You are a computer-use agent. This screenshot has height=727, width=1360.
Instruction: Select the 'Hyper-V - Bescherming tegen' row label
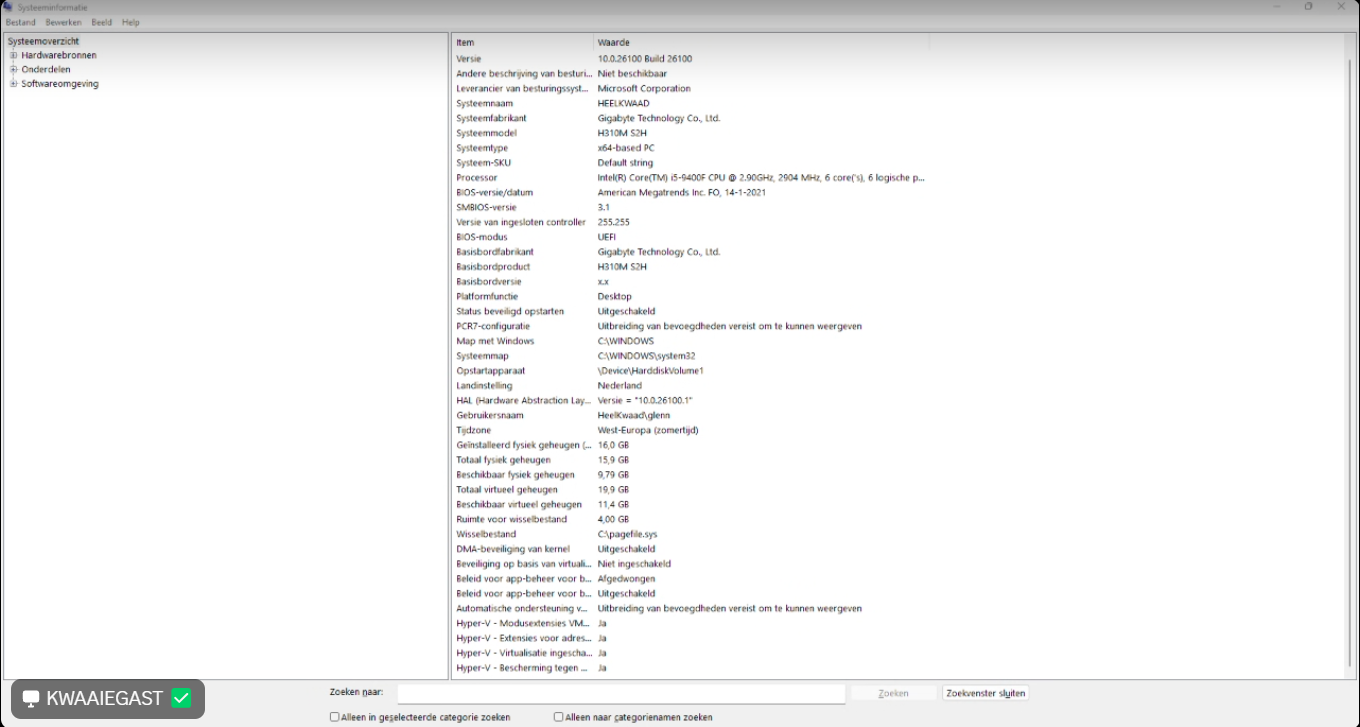[522, 668]
